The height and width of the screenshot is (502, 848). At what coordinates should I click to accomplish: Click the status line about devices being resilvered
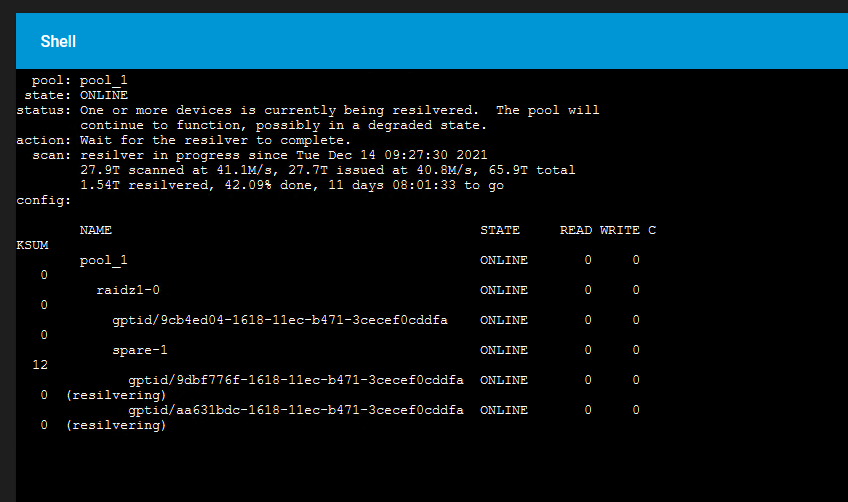tap(308, 110)
